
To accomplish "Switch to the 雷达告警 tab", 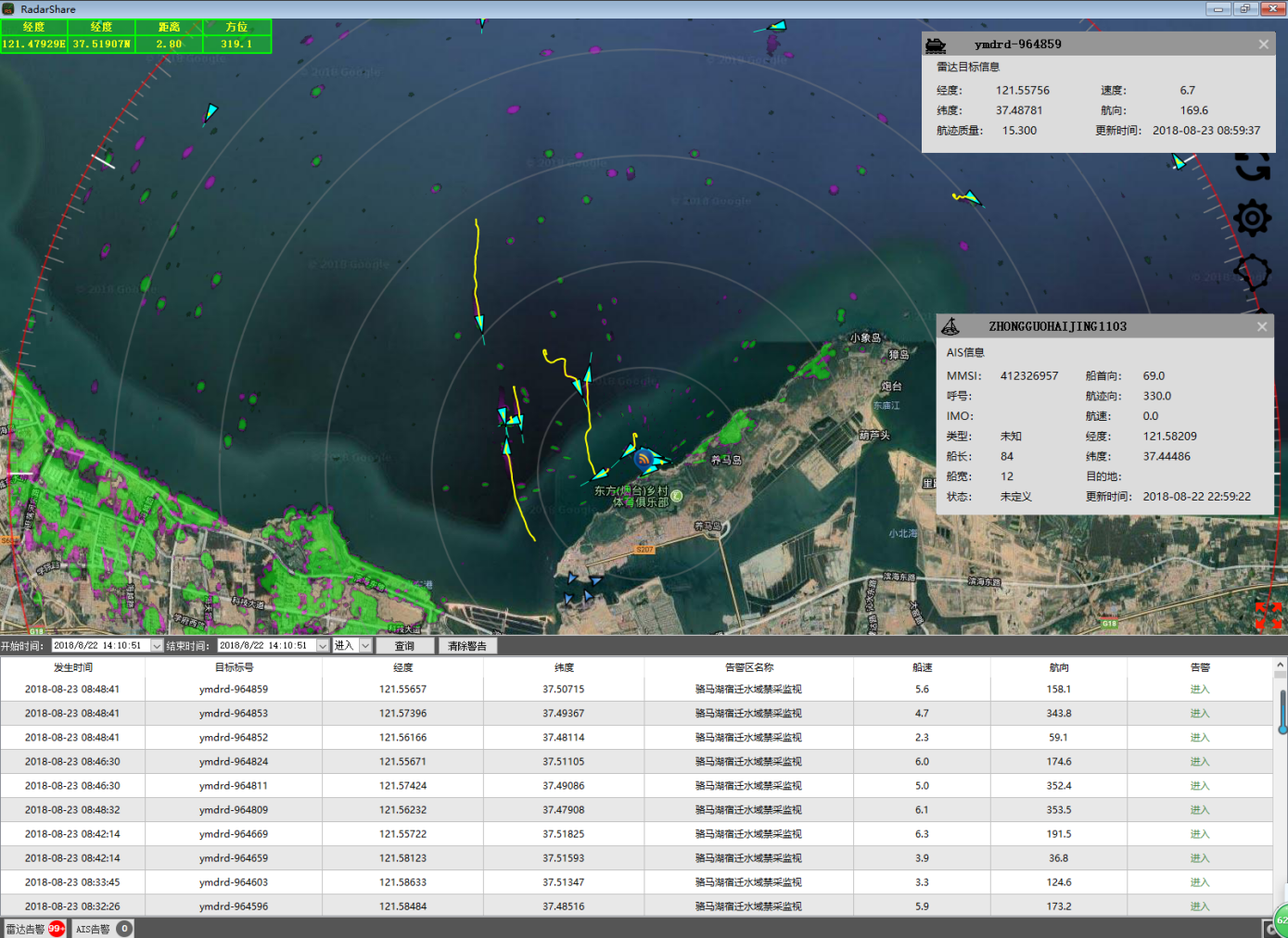I will coord(26,929).
